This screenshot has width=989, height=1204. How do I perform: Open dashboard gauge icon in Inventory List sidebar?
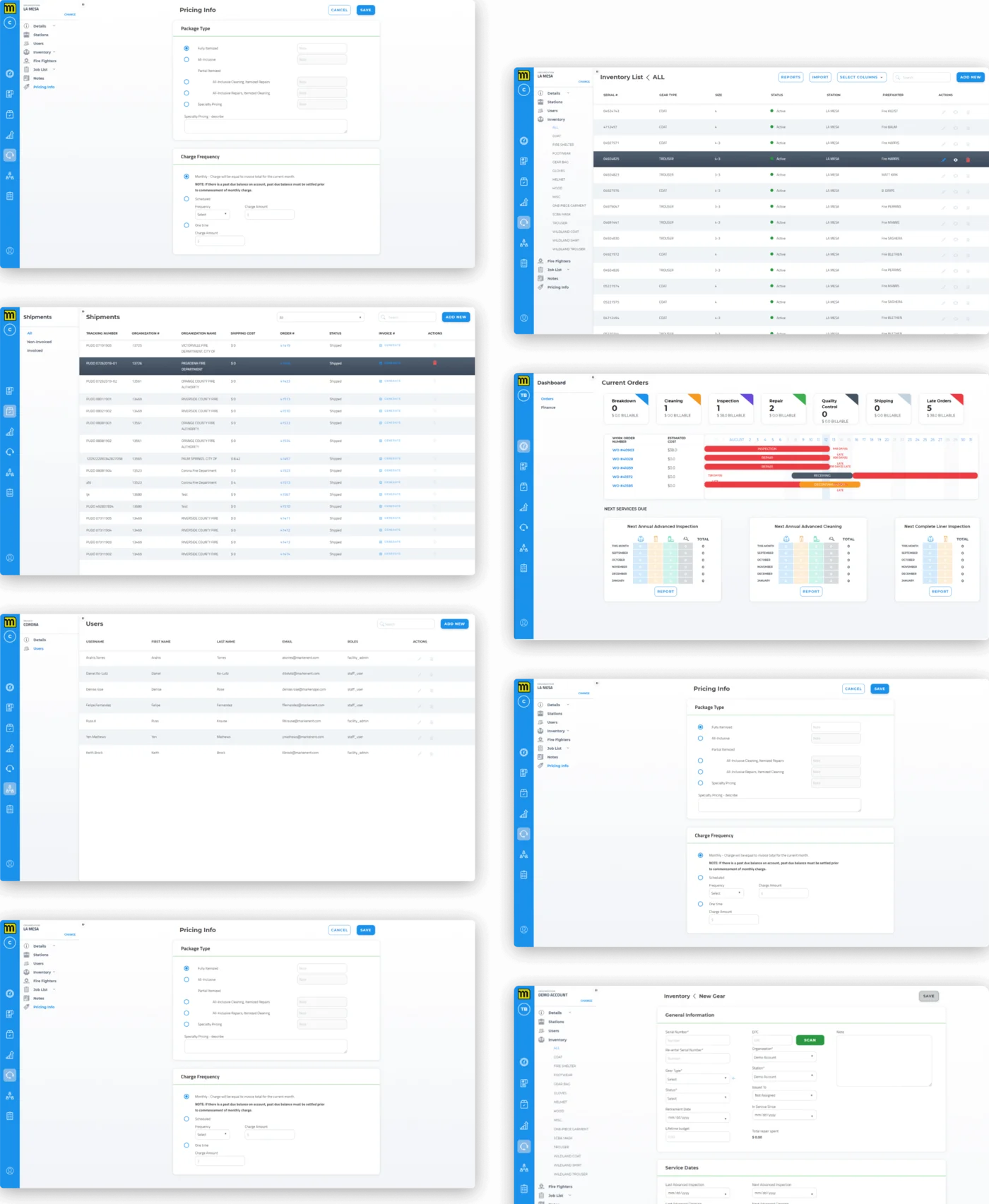coord(523,141)
